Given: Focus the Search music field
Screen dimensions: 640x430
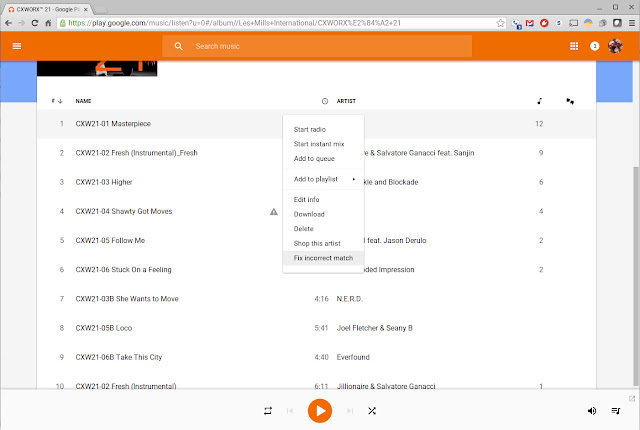Looking at the screenshot, I should pos(317,46).
